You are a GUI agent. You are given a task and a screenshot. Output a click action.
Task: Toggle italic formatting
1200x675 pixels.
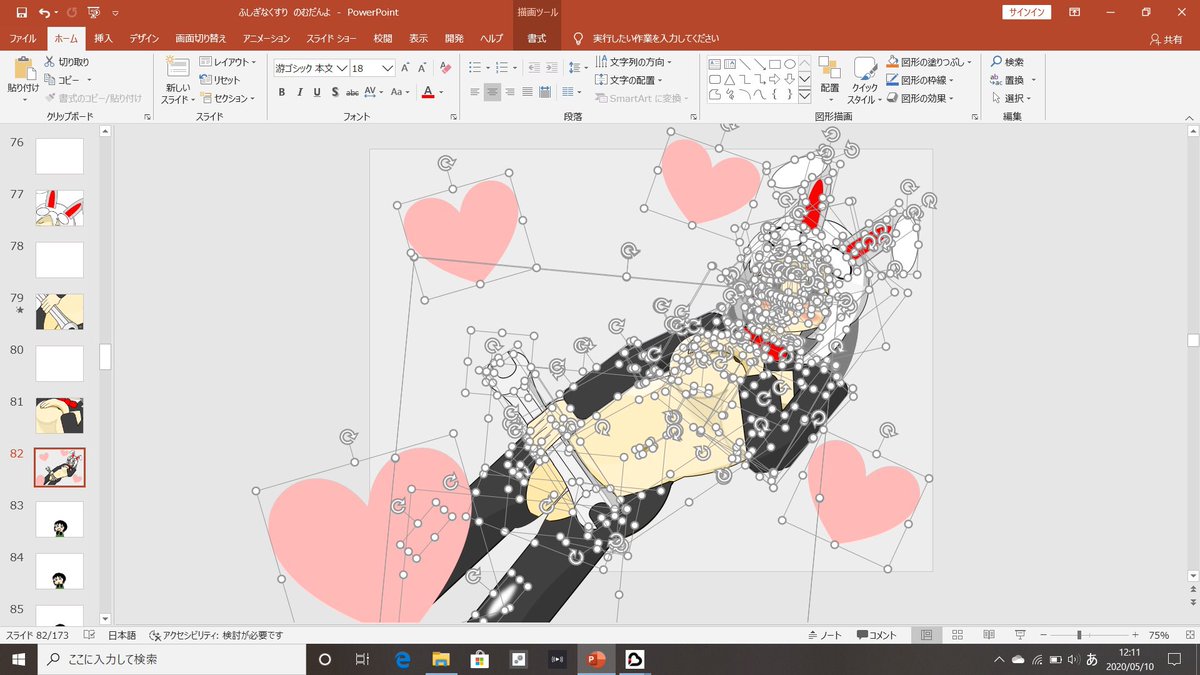[299, 92]
